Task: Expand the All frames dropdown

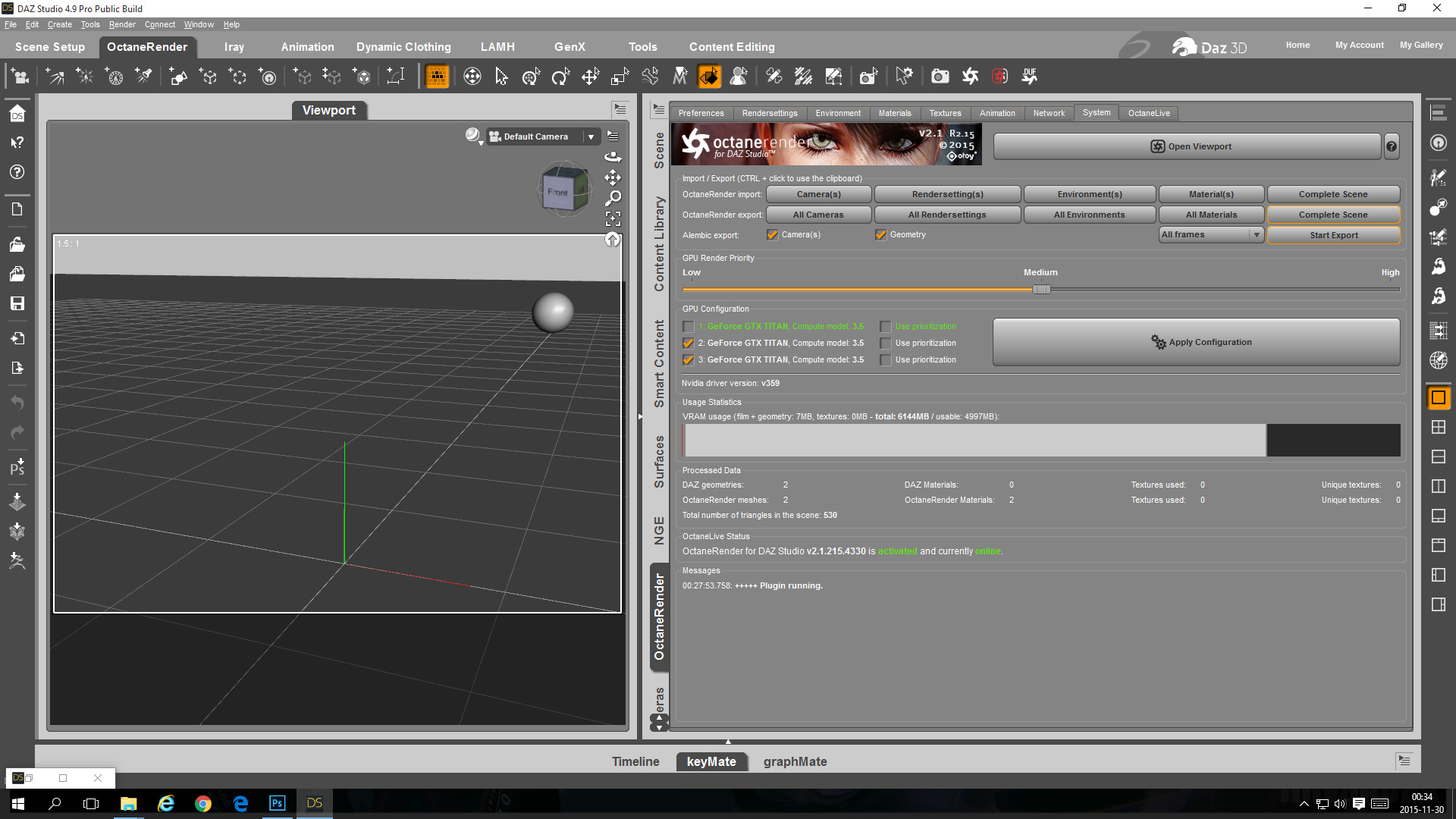Action: (x=1257, y=235)
